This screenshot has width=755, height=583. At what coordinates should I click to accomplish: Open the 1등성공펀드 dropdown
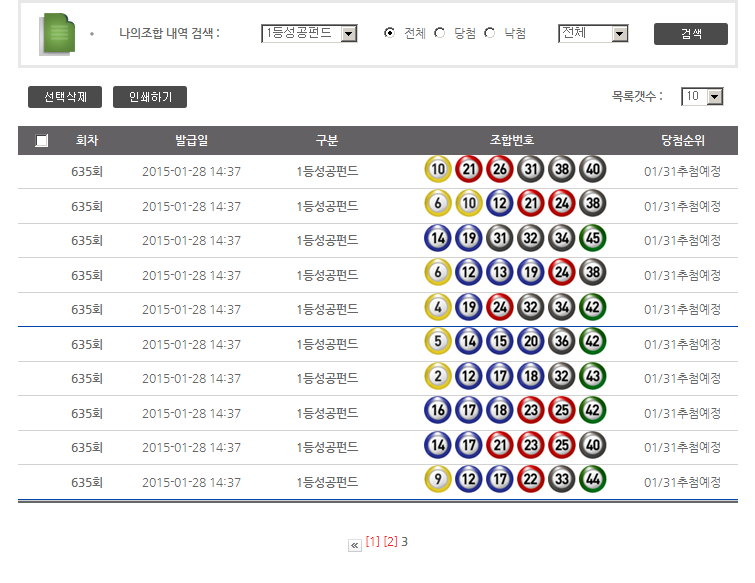click(x=309, y=34)
